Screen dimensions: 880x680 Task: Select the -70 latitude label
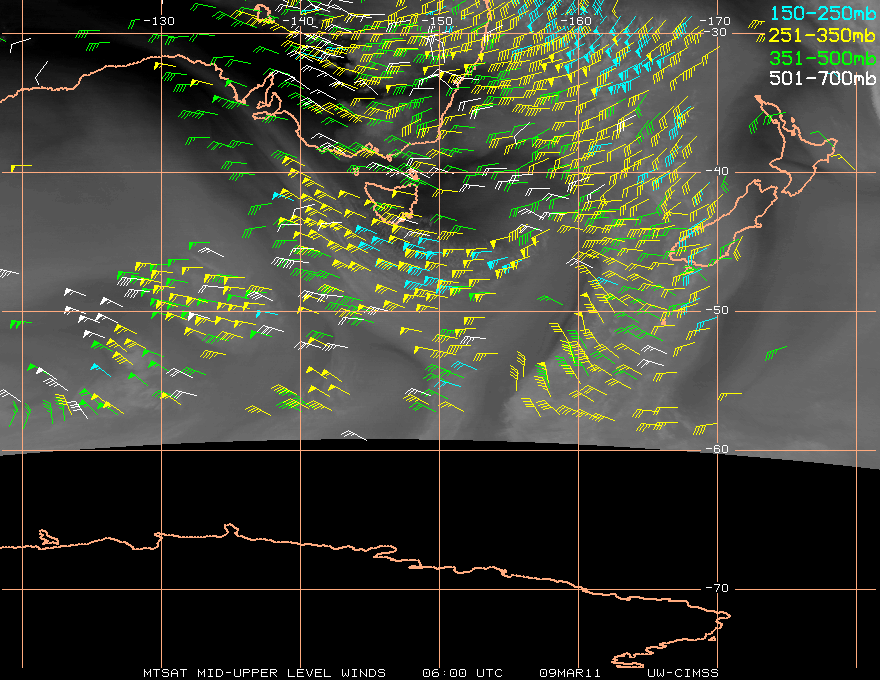(717, 588)
